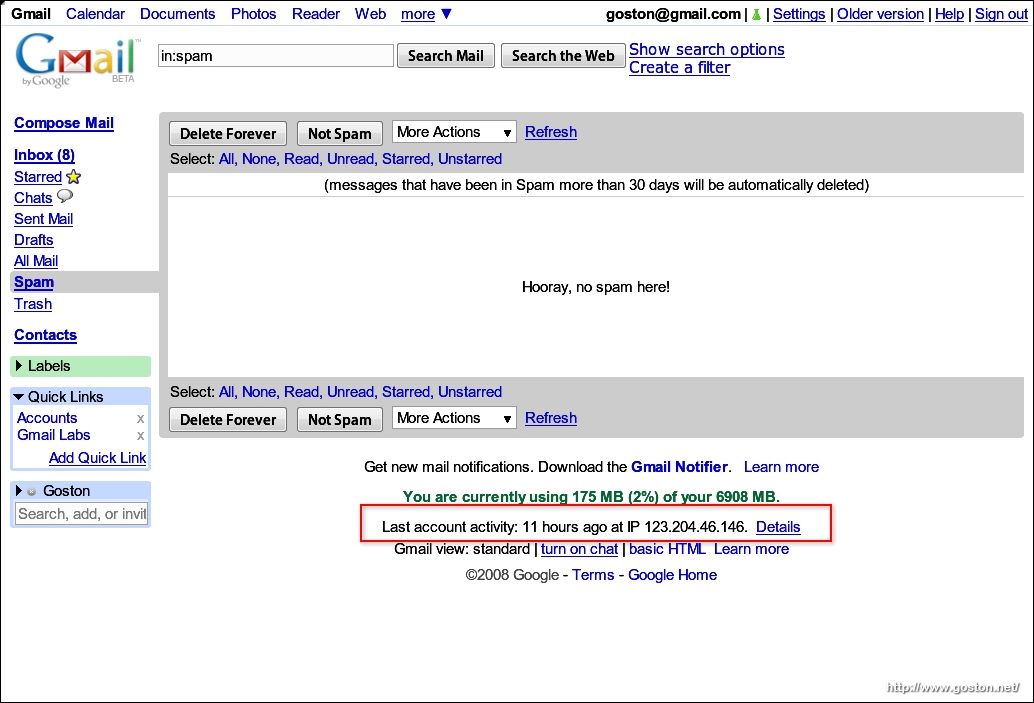1034x703 pixels.
Task: Open the Starred folder link
Action: point(38,177)
